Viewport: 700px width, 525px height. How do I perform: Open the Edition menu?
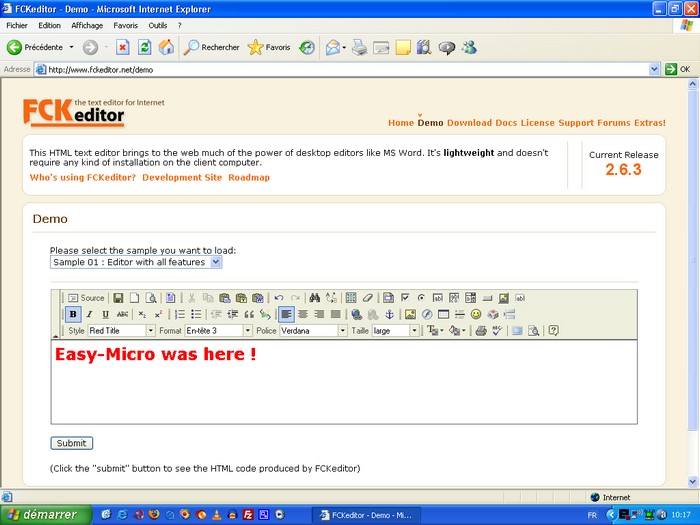coord(50,25)
